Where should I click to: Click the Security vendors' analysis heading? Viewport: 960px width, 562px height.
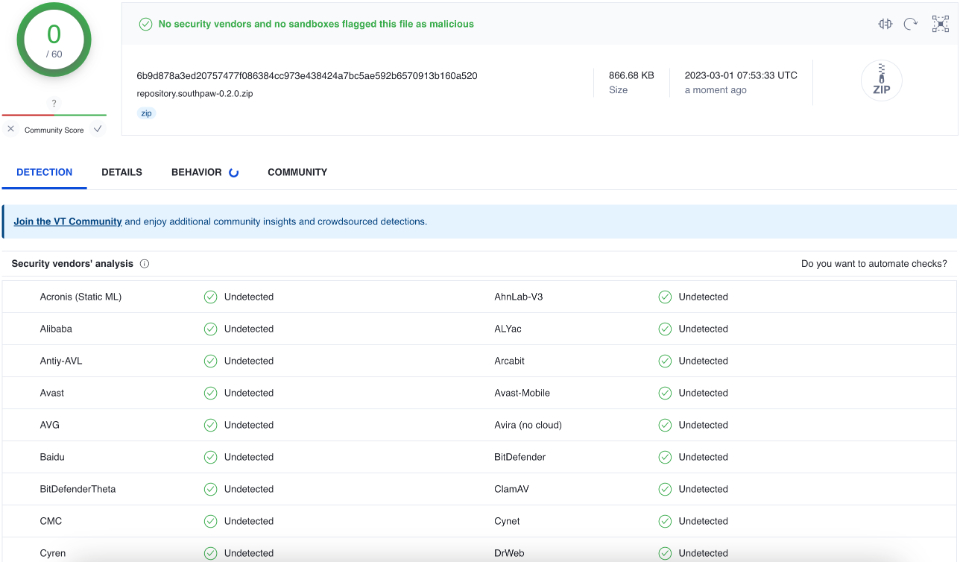point(72,264)
